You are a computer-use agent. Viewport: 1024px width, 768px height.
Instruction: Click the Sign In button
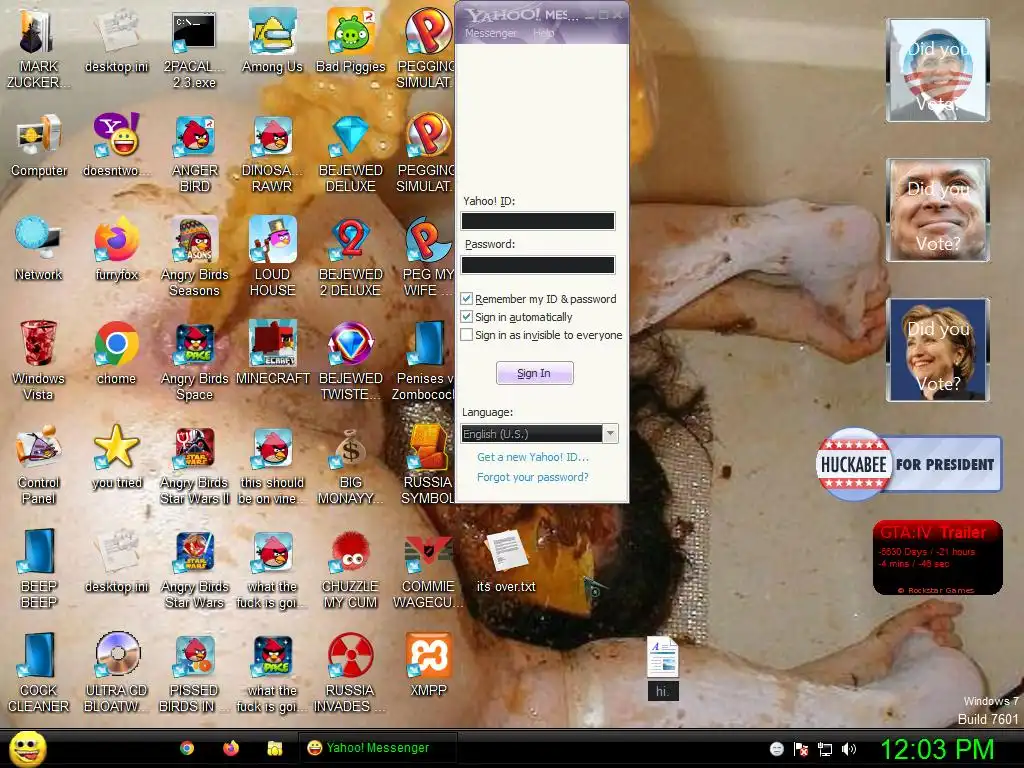point(534,373)
